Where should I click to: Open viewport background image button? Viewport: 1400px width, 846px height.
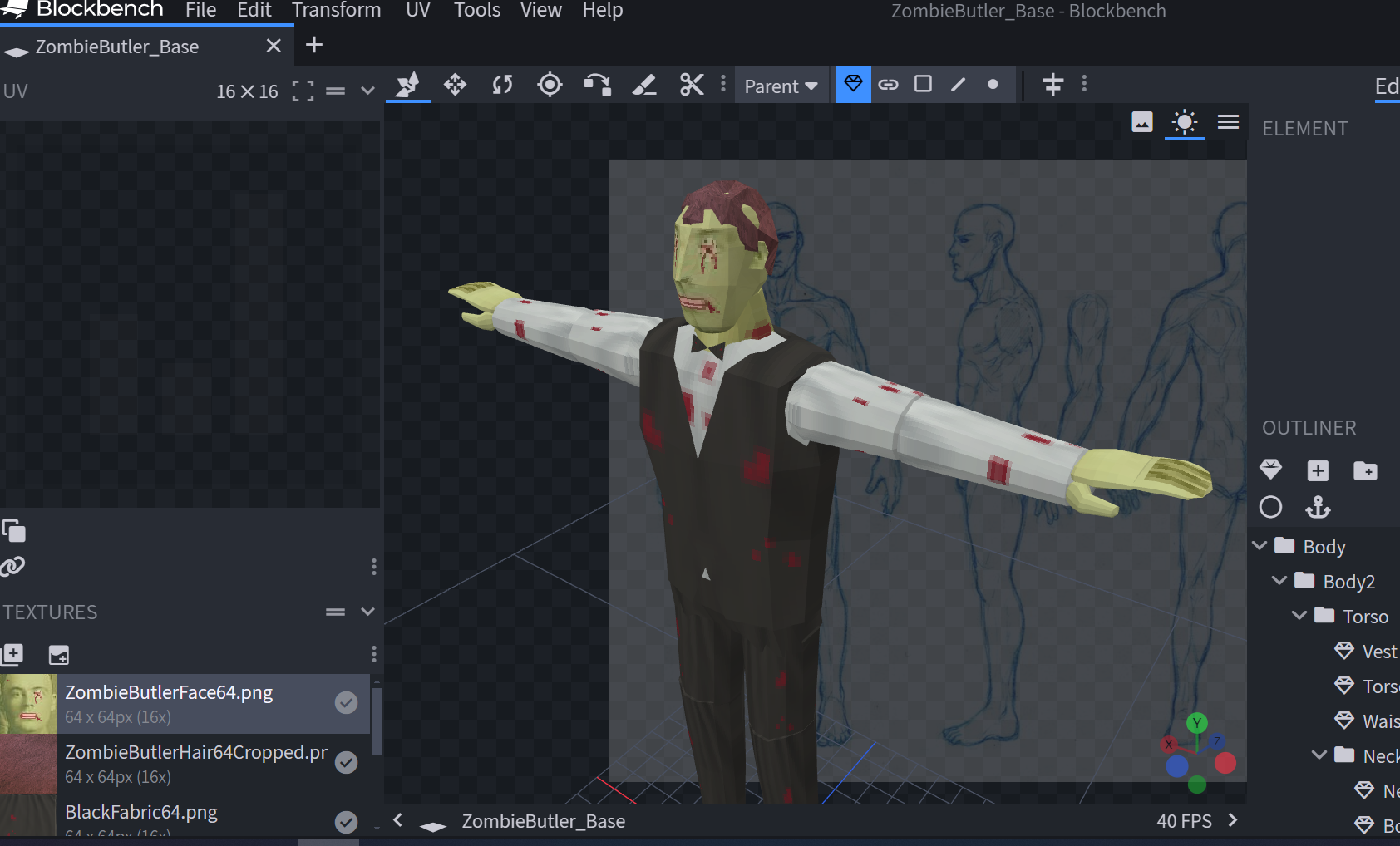(x=1142, y=122)
